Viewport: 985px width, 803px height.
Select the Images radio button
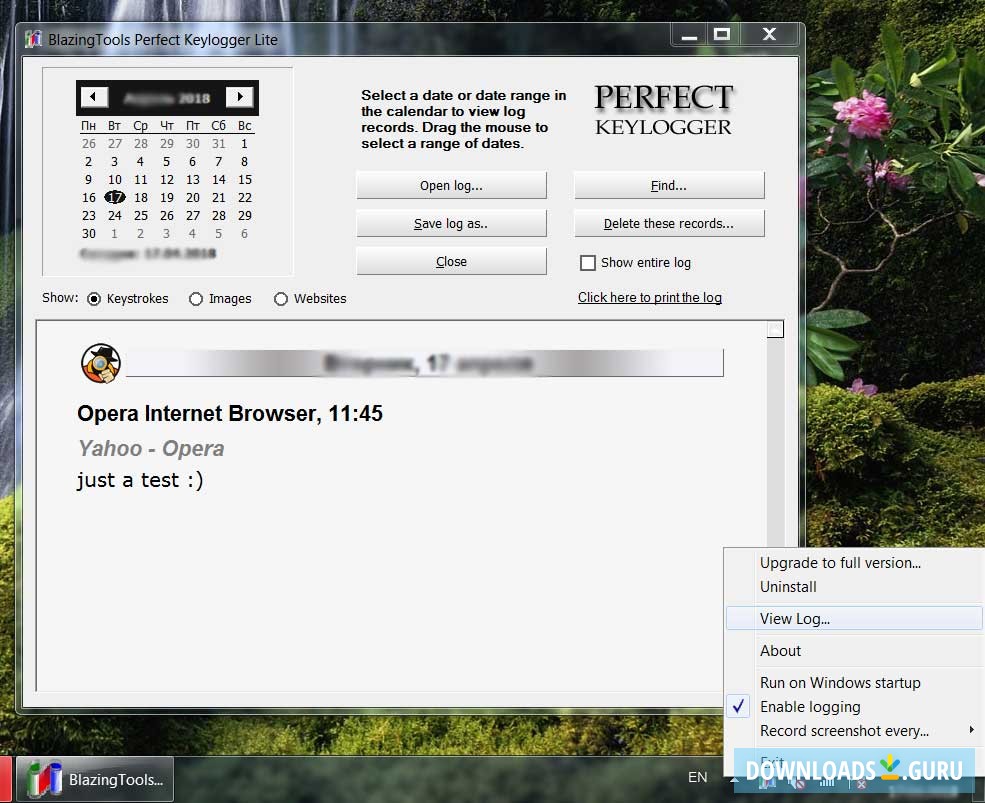coord(195,299)
